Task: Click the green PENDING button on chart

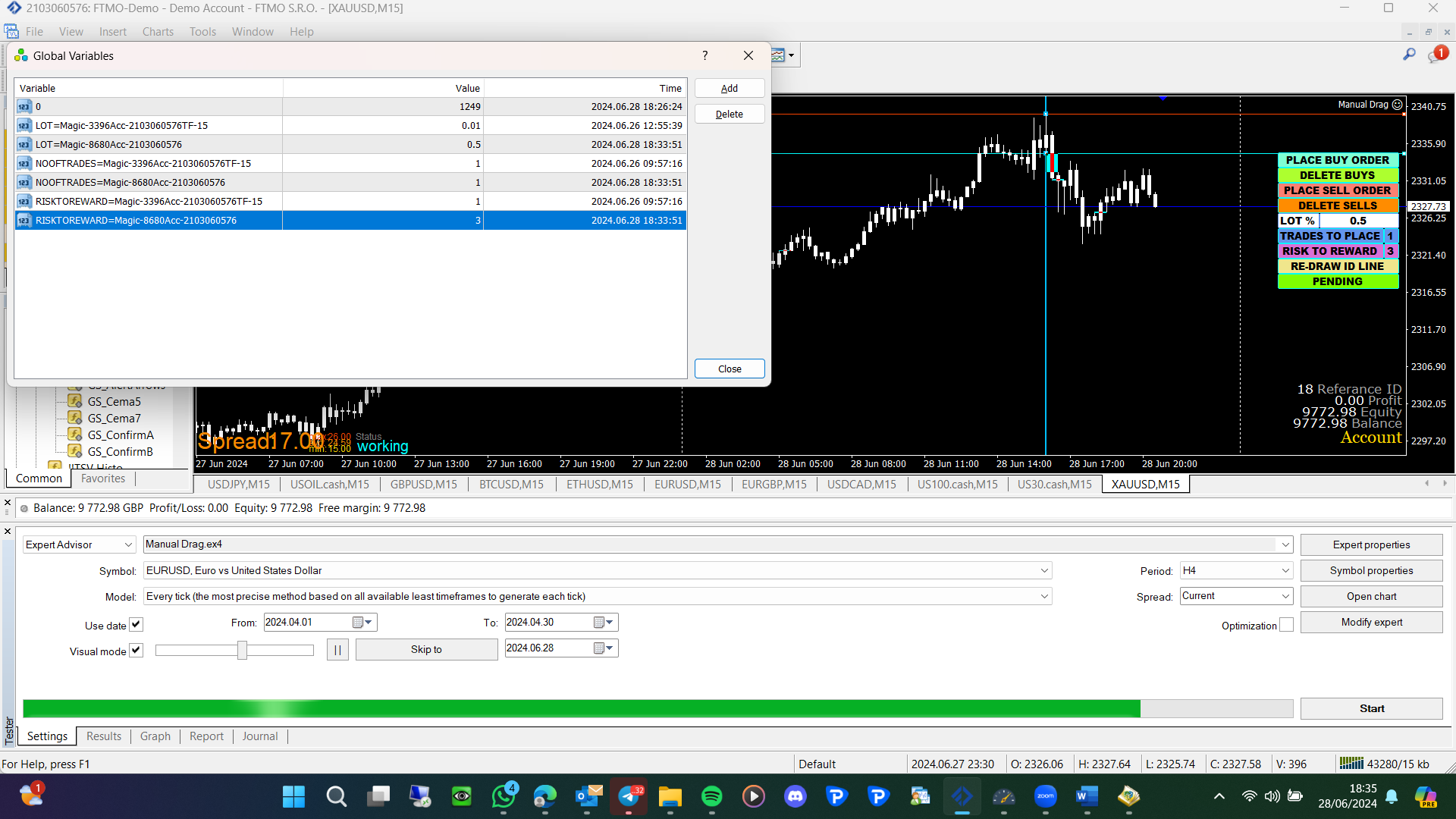Action: tap(1338, 281)
